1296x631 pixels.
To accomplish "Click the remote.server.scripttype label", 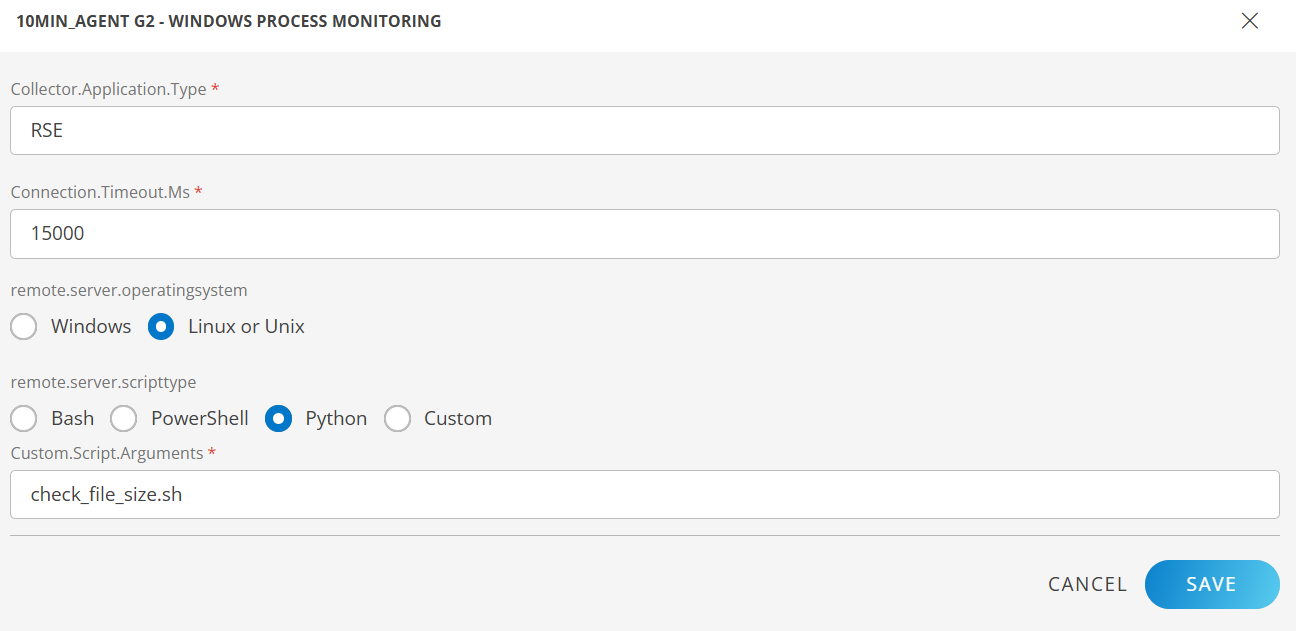I will (103, 383).
